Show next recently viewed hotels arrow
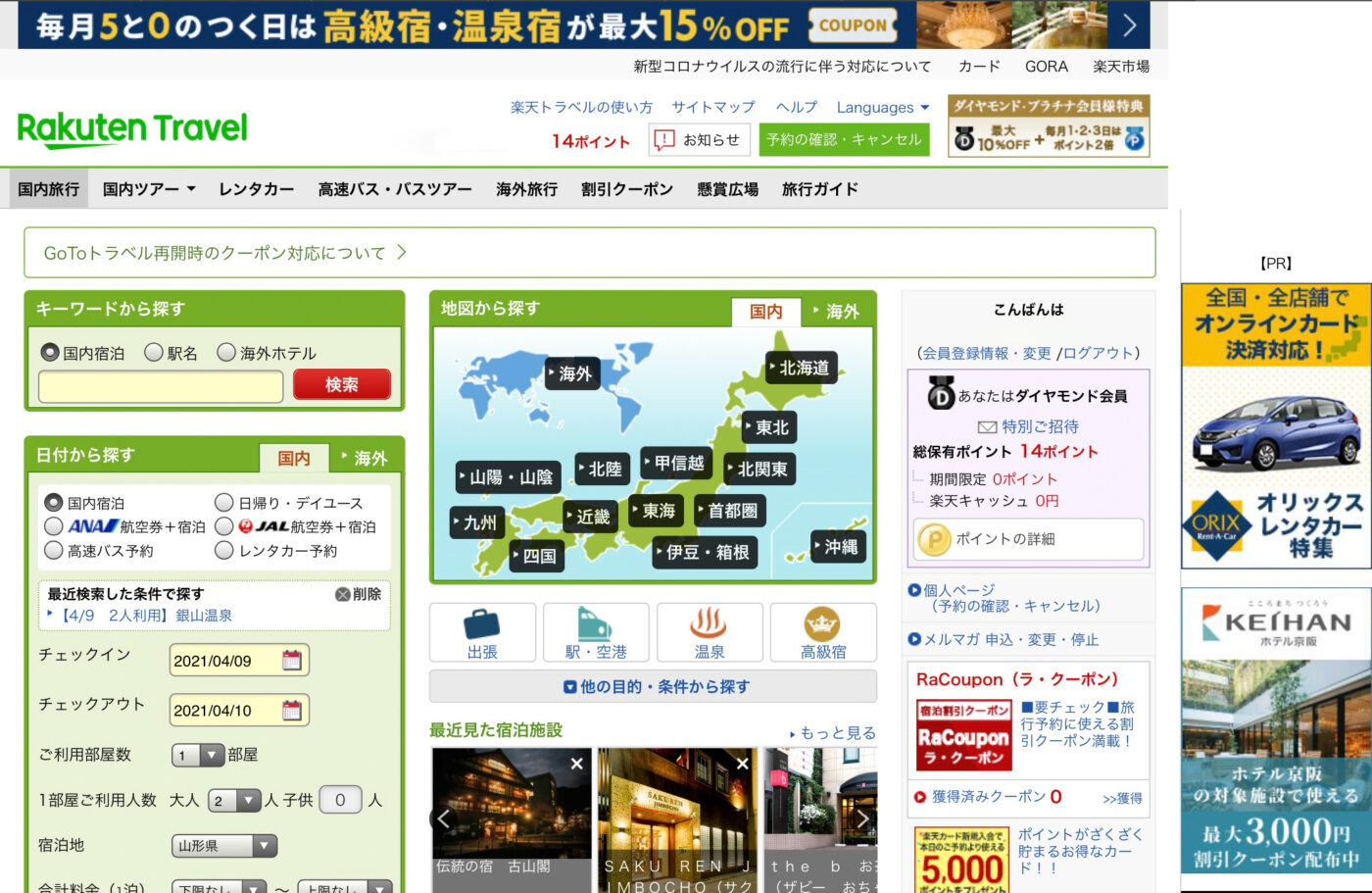 click(x=862, y=819)
